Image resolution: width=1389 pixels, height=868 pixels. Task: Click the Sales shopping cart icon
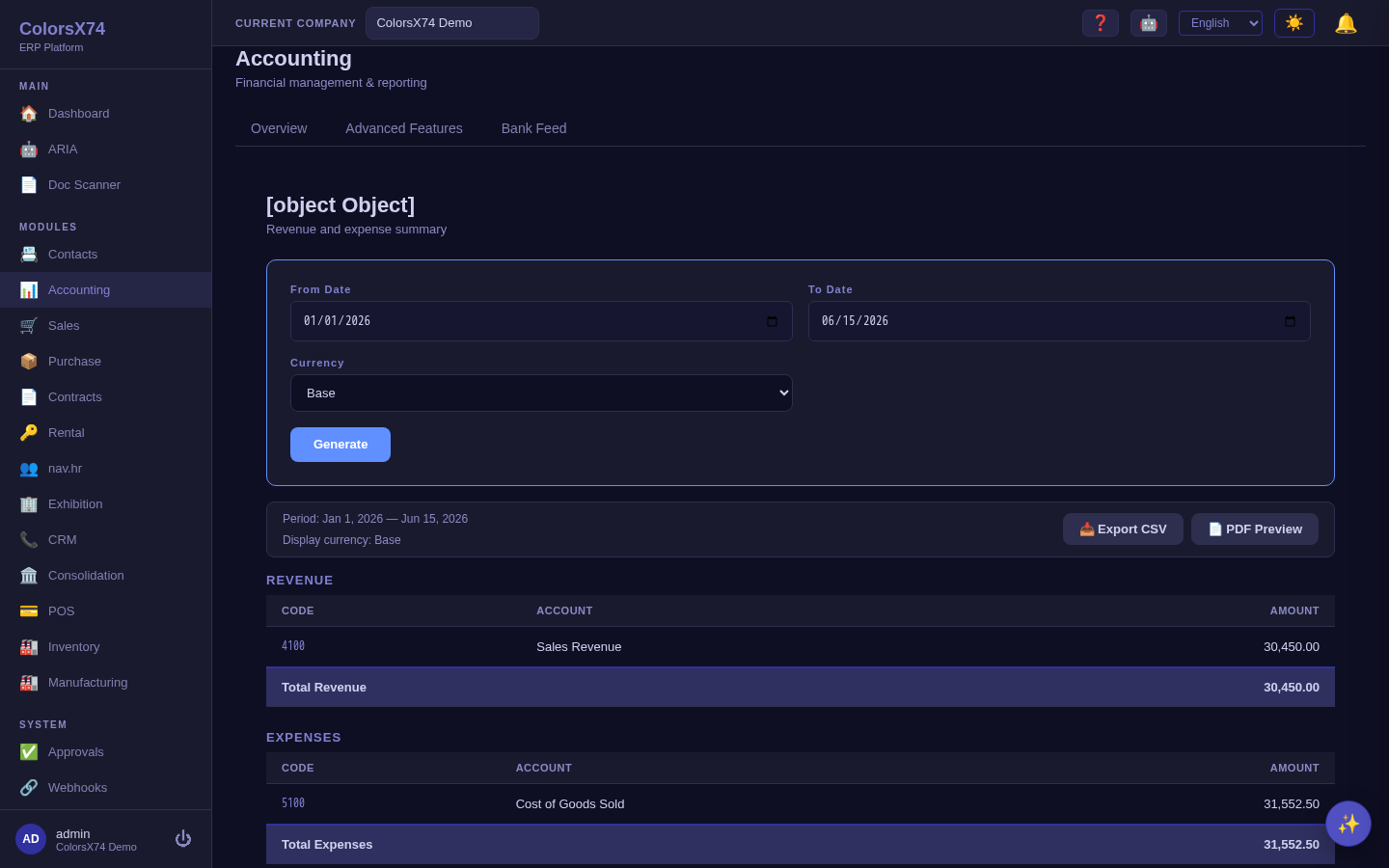[x=29, y=326]
